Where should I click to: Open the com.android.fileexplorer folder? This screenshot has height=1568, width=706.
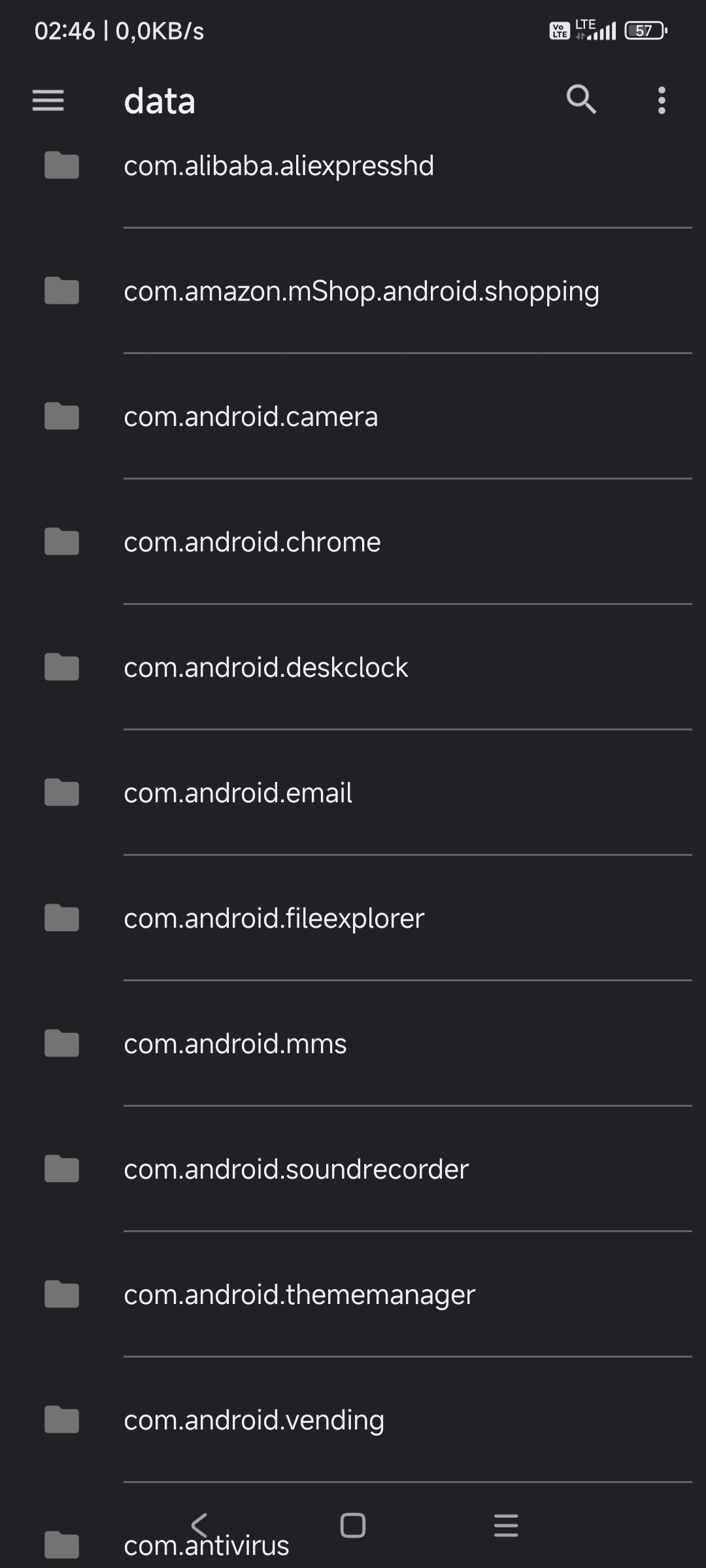point(274,919)
